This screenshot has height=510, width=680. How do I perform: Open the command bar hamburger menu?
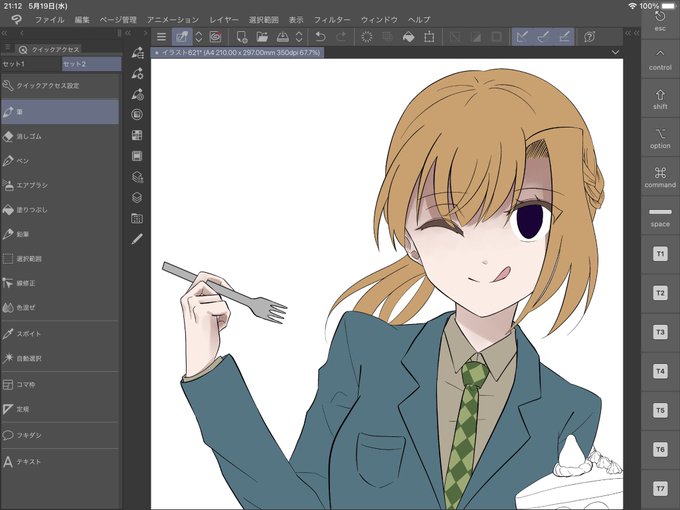[161, 37]
